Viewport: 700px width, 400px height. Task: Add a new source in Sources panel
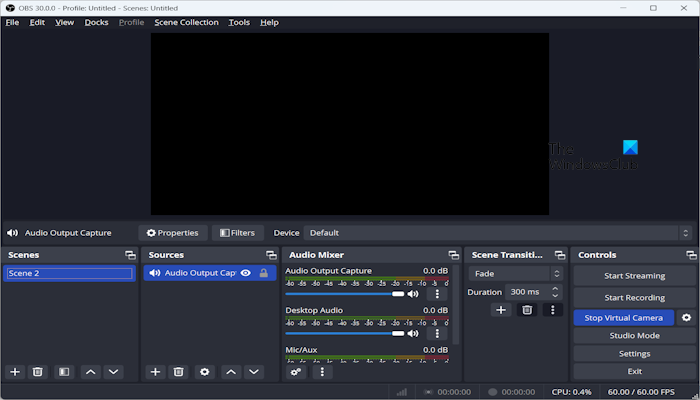point(155,371)
